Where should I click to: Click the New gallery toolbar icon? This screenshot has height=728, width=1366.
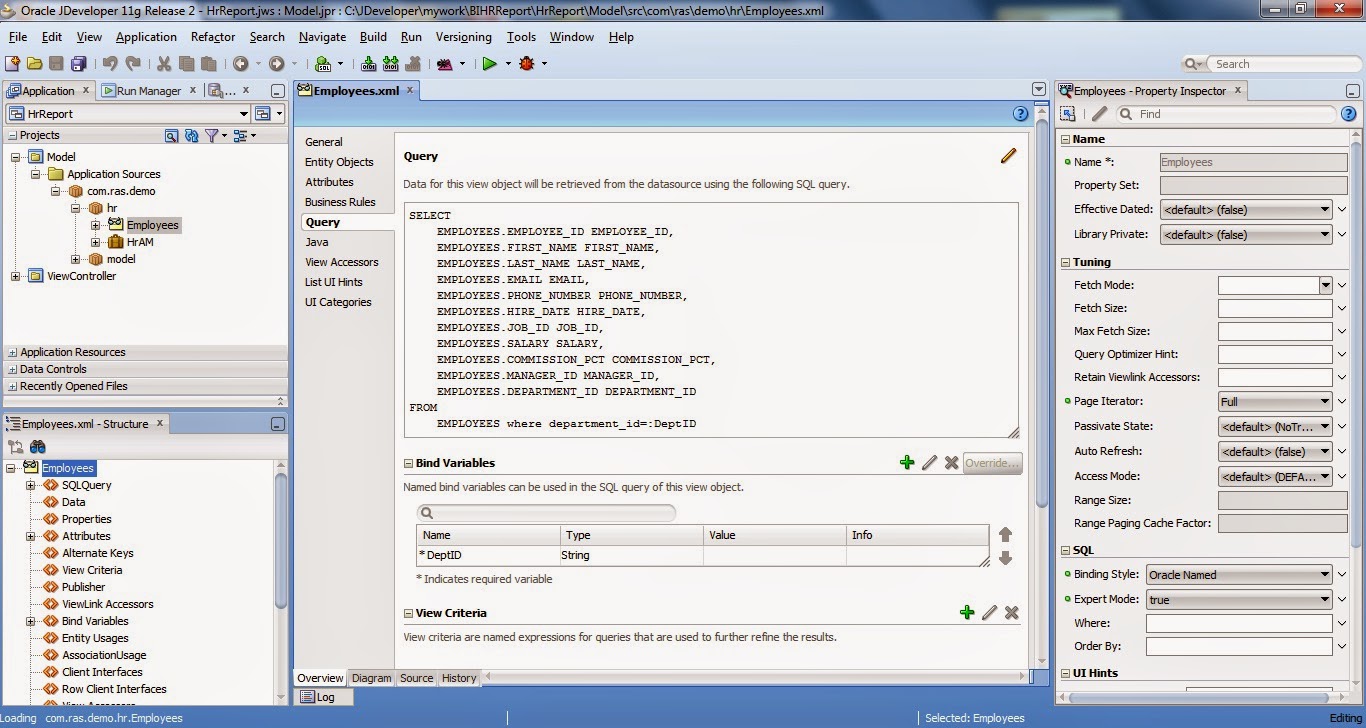(x=14, y=64)
